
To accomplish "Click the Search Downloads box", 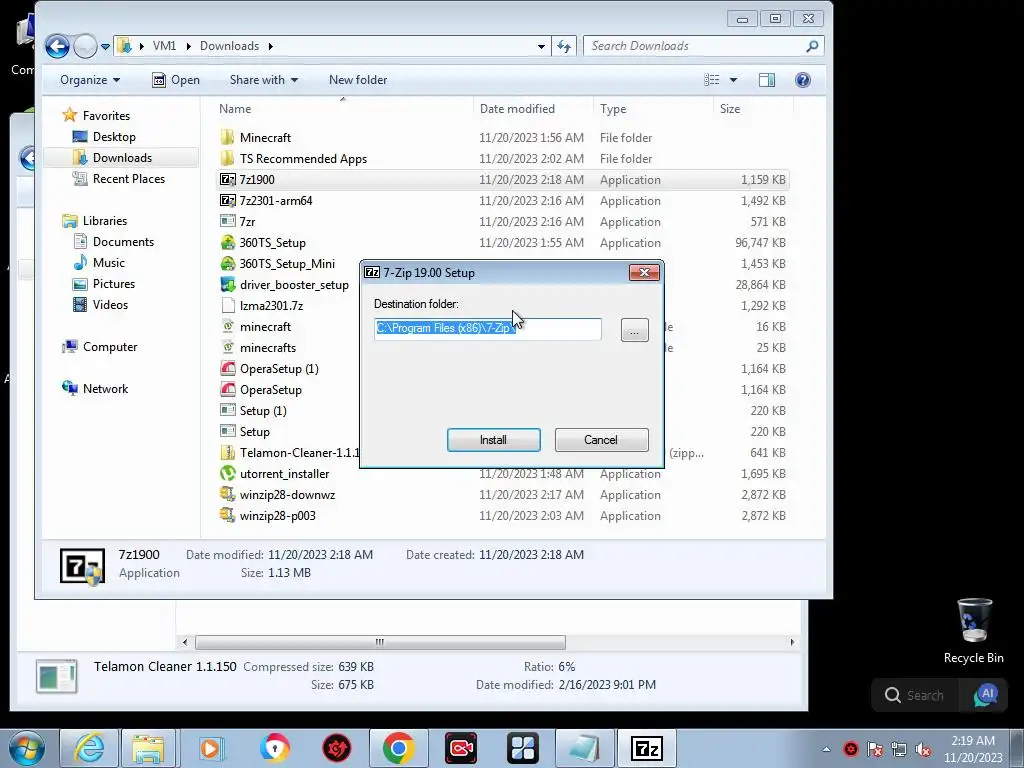I will tap(703, 46).
